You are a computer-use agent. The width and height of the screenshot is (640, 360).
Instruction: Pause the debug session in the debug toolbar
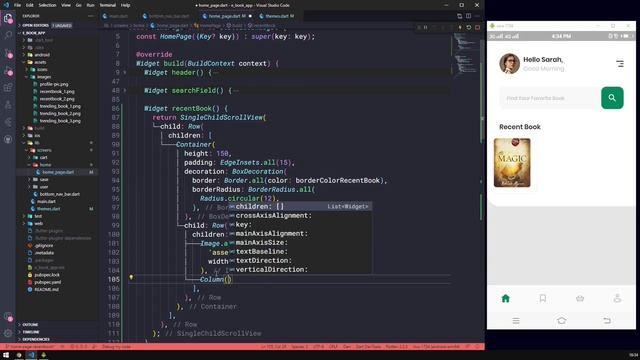pos(425,27)
